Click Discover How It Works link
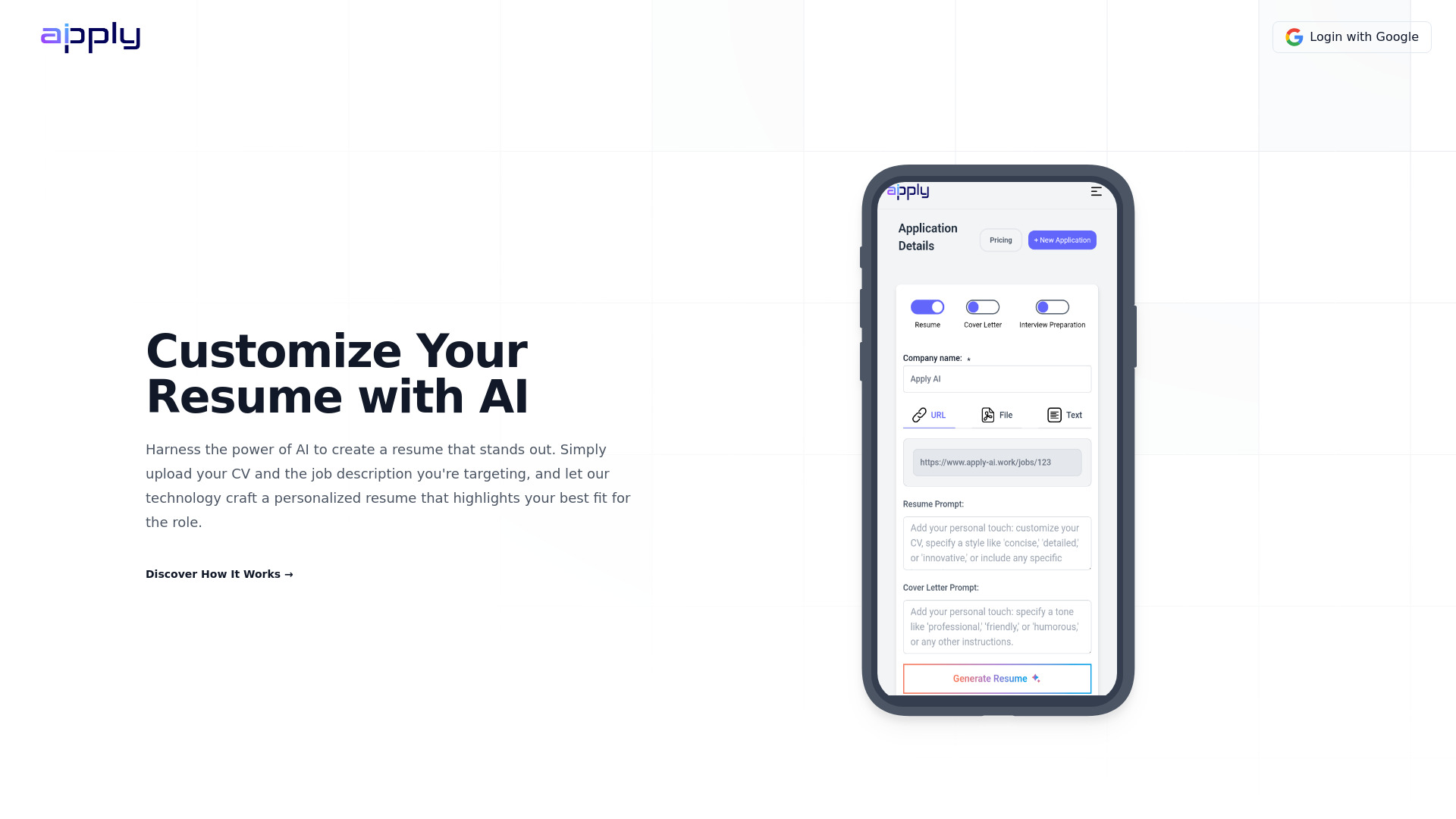Screen dimensions: 1456x819 point(220,574)
